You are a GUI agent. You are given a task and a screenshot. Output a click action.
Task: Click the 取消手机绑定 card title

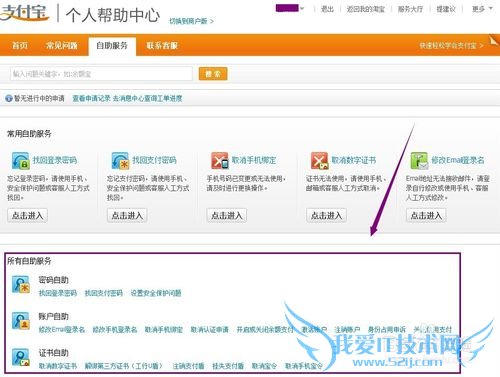click(254, 160)
